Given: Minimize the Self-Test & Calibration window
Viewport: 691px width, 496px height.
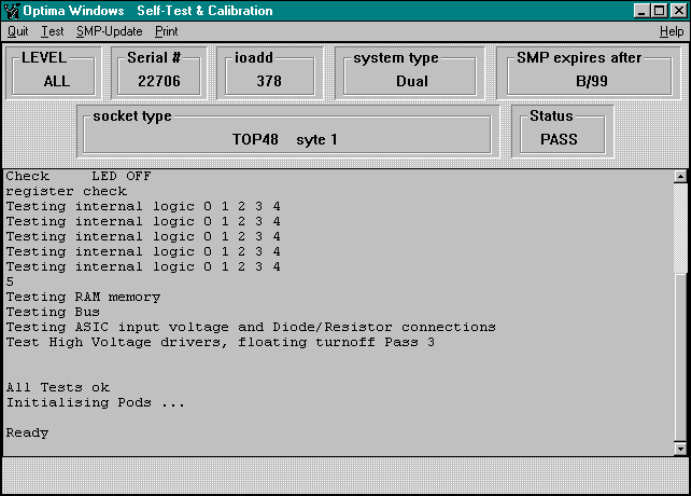Looking at the screenshot, I should [641, 10].
